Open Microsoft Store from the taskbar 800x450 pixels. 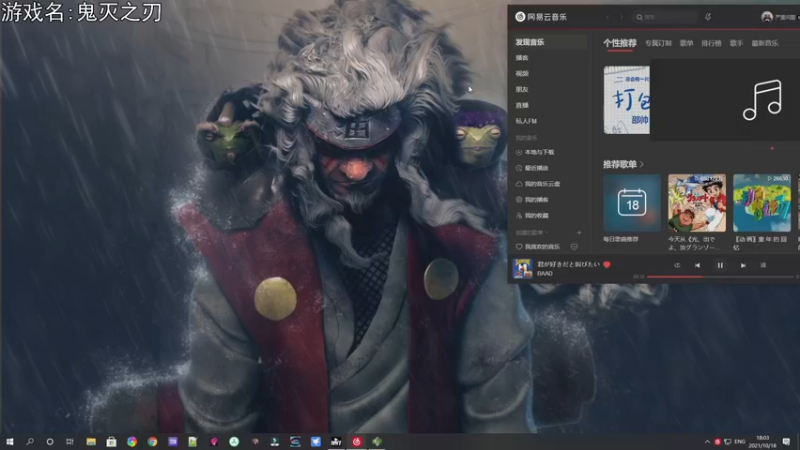tap(111, 441)
